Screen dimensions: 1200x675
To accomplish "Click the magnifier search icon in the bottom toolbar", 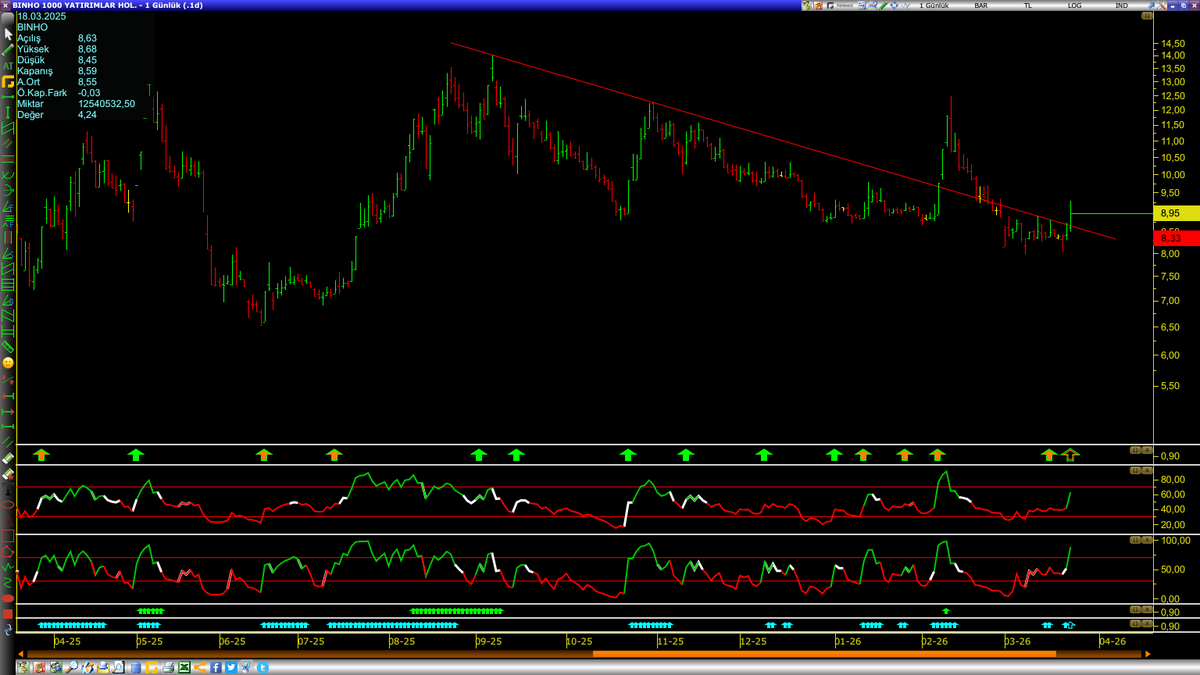I will pos(72,667).
